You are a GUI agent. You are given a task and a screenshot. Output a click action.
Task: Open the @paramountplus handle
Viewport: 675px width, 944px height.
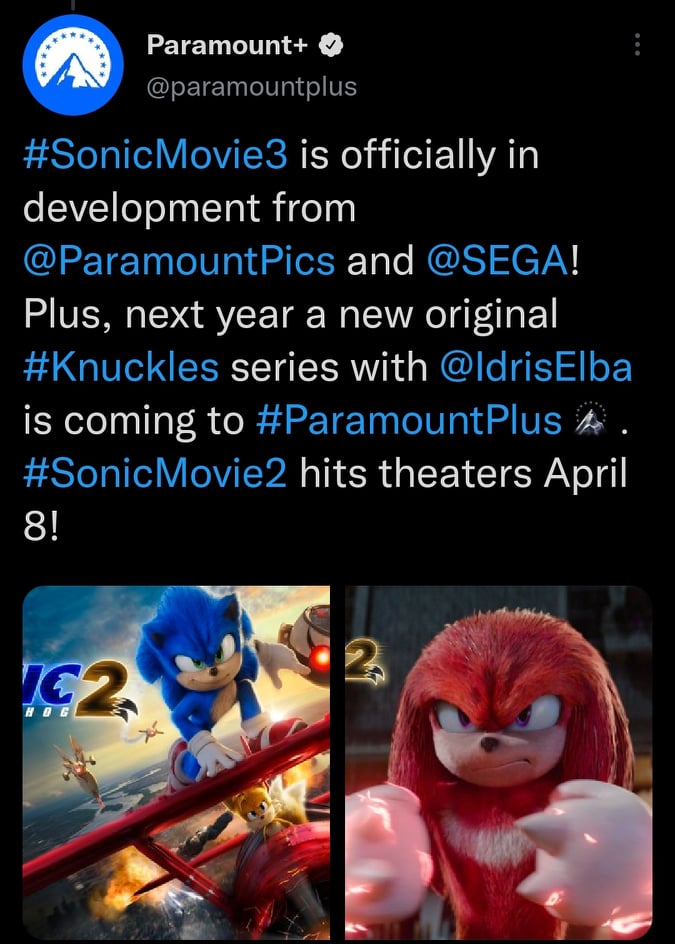(x=251, y=87)
